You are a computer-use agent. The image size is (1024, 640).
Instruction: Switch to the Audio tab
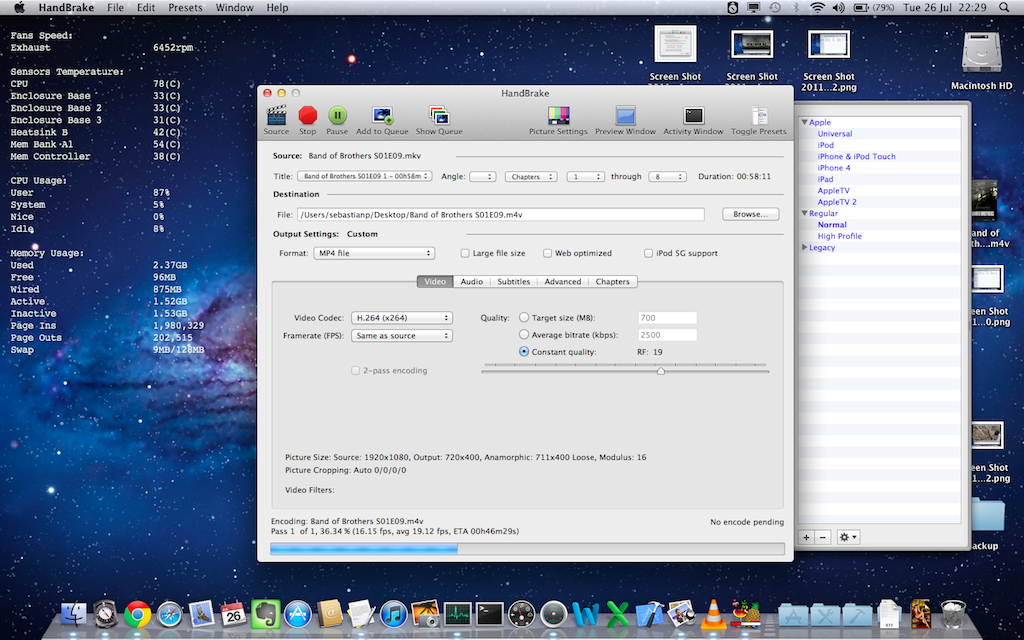tap(471, 282)
